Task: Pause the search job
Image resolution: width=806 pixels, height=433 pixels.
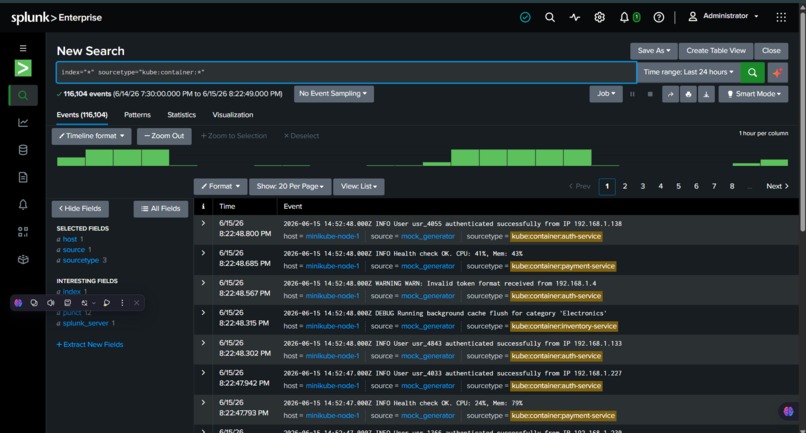Action: (632, 94)
